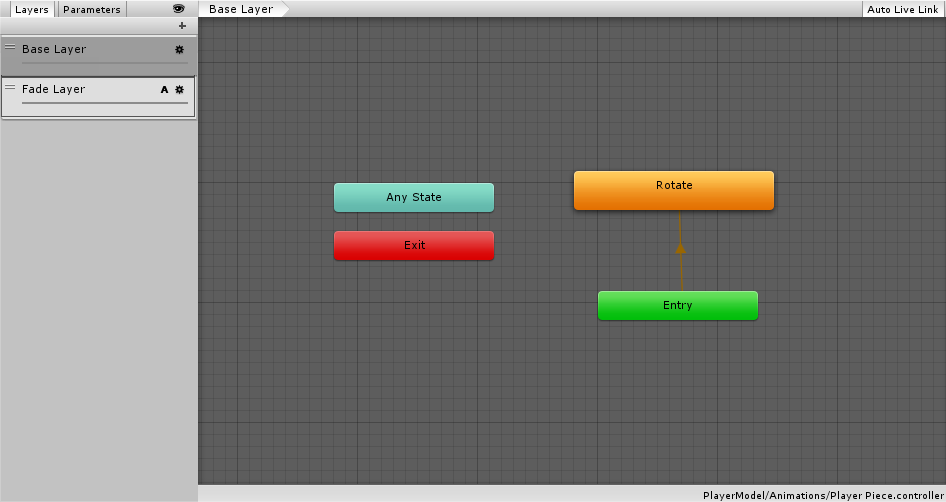The height and width of the screenshot is (502, 946).
Task: Grab the Fade Layer drag handle
Action: [10, 87]
